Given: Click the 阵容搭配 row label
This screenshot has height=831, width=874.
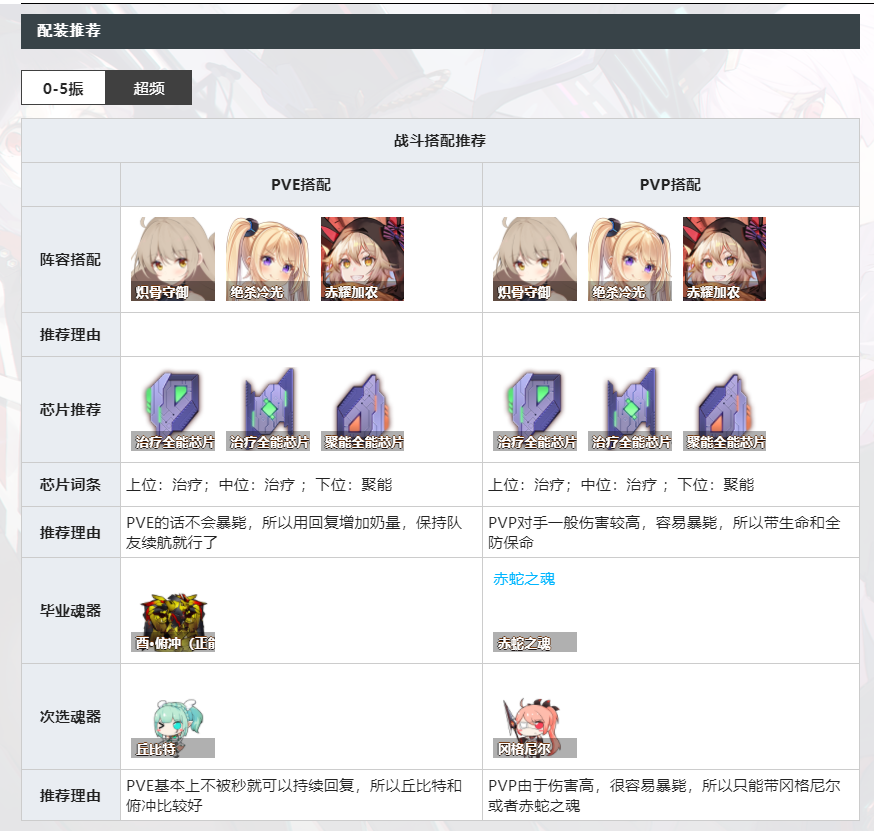Looking at the screenshot, I should (70, 260).
